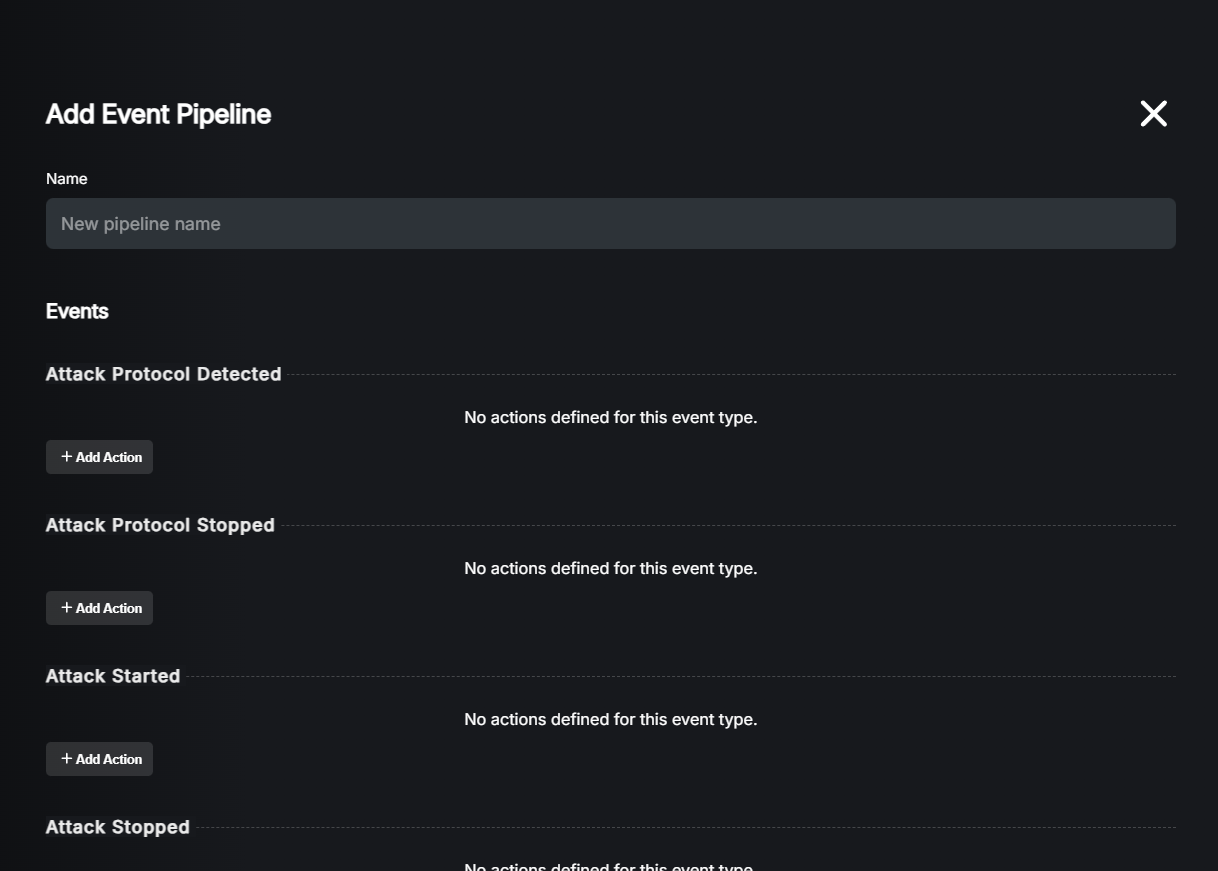This screenshot has height=871, width=1218.
Task: Click the New pipeline name input field
Action: pos(610,223)
